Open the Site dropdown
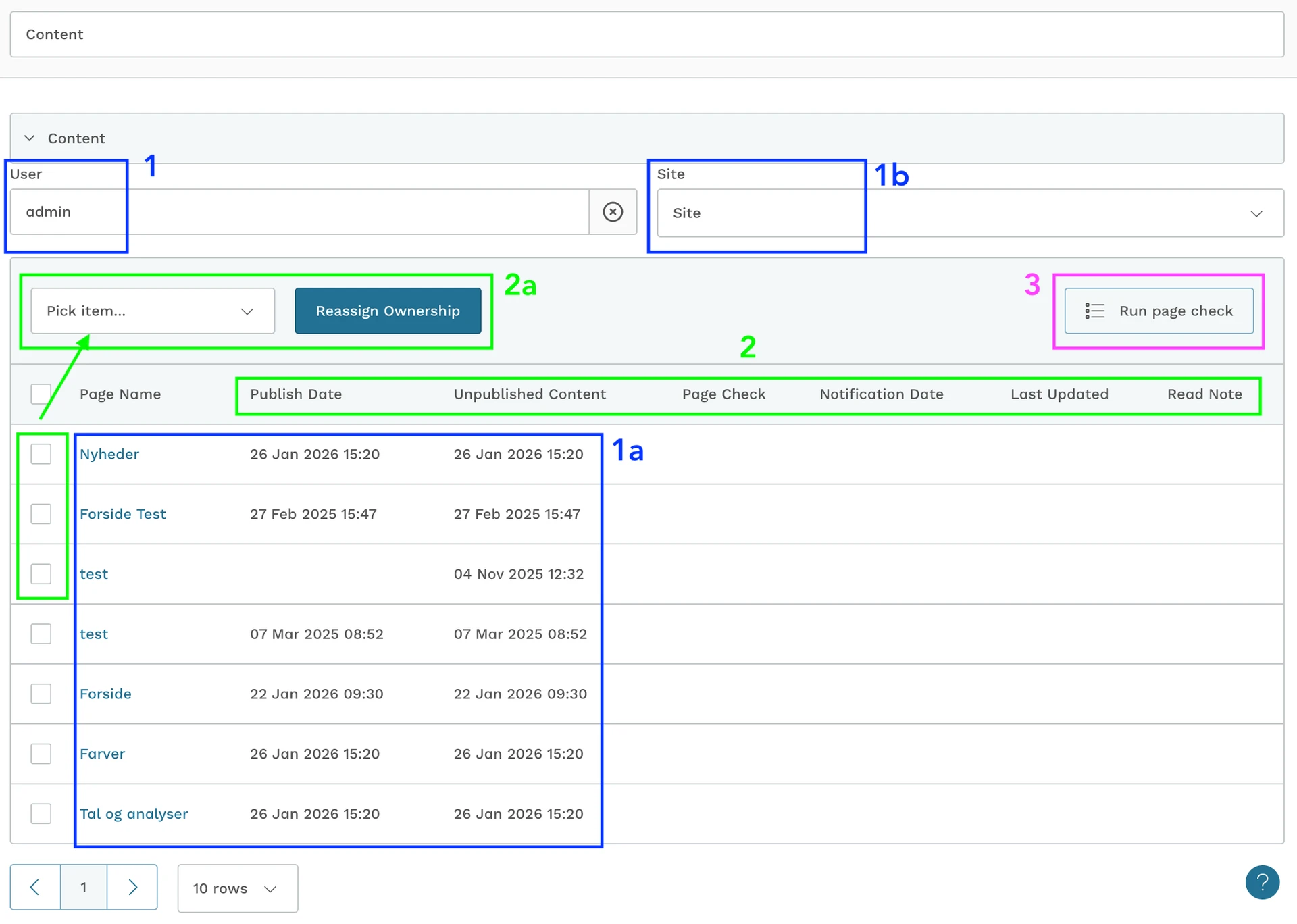Viewport: 1297px width, 924px height. coord(969,213)
